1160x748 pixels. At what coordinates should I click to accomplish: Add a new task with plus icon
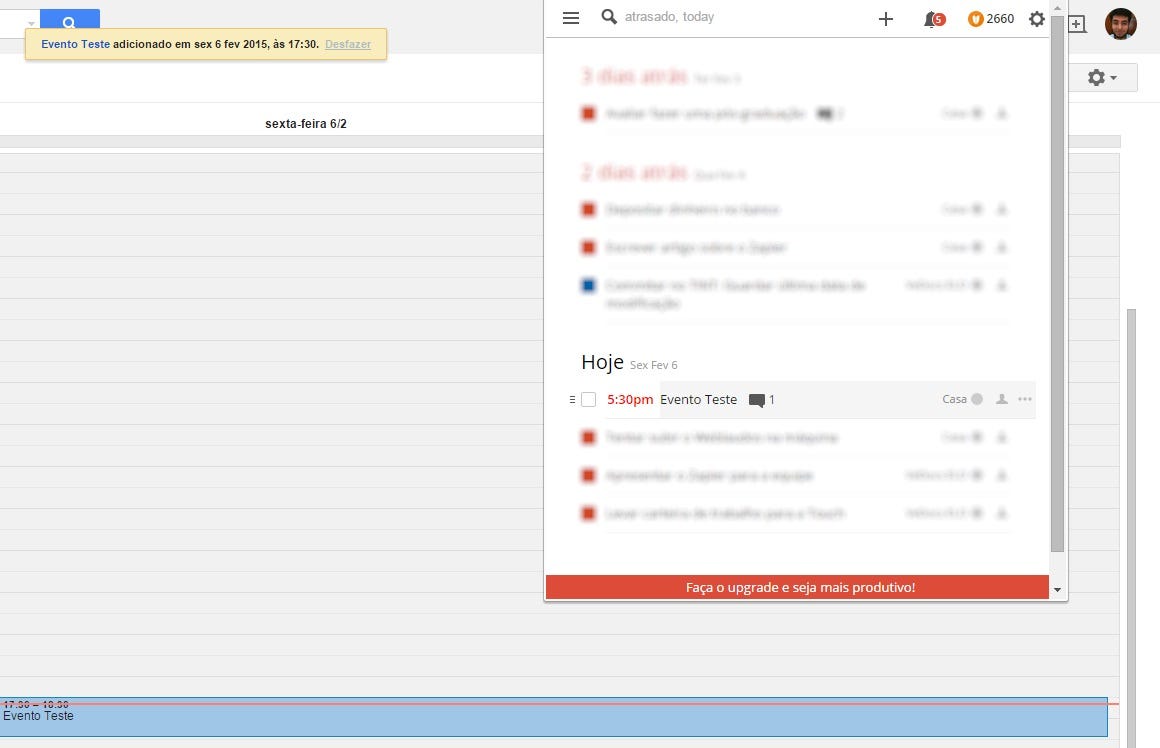click(x=886, y=18)
